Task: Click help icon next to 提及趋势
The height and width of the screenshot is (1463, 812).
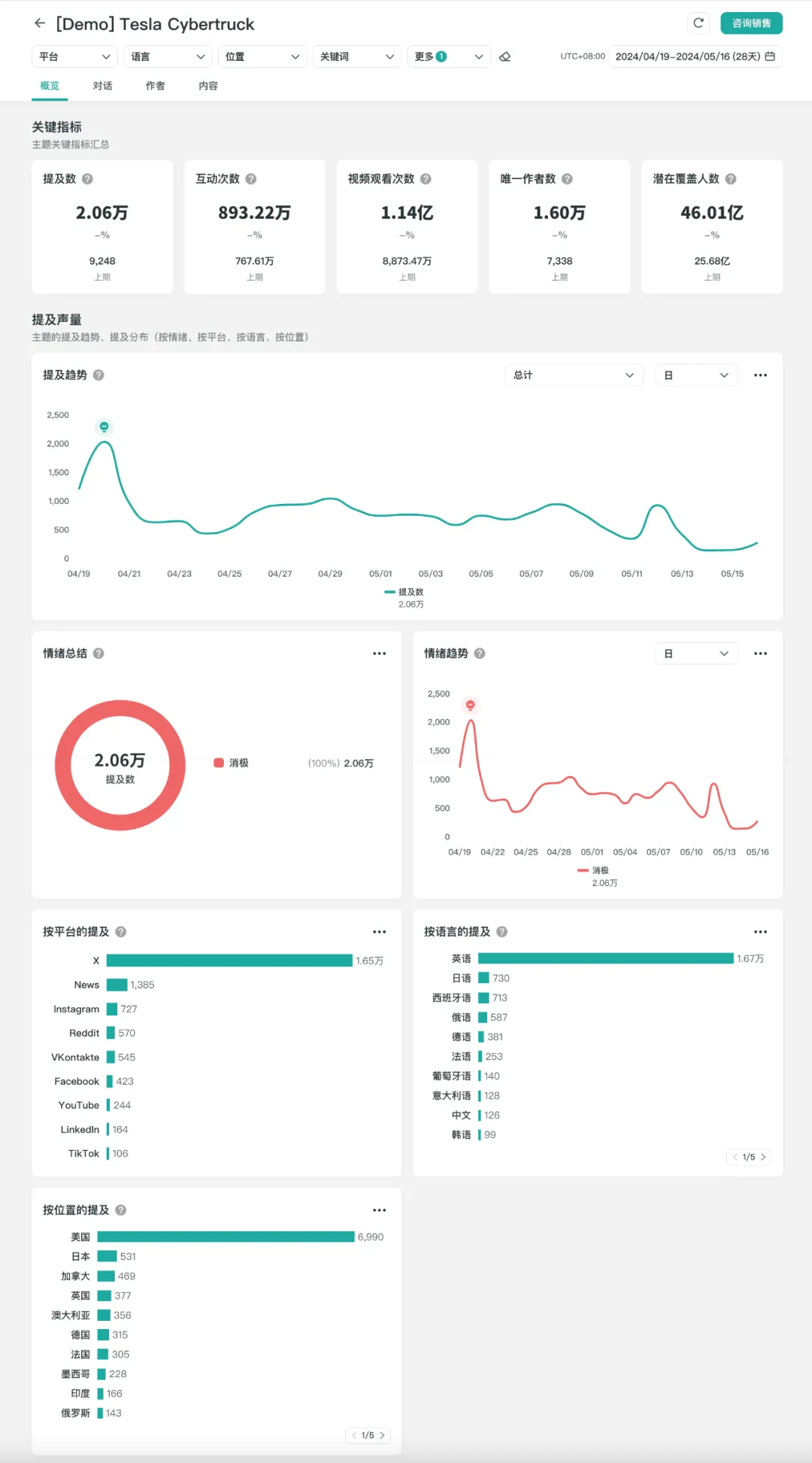Action: [x=98, y=375]
